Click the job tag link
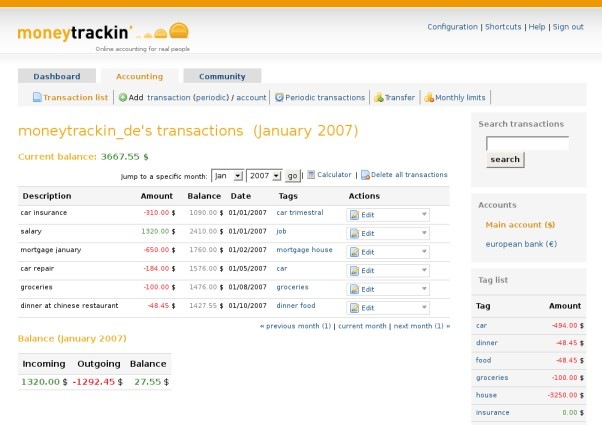Screen dimensions: 602x425 [281, 231]
